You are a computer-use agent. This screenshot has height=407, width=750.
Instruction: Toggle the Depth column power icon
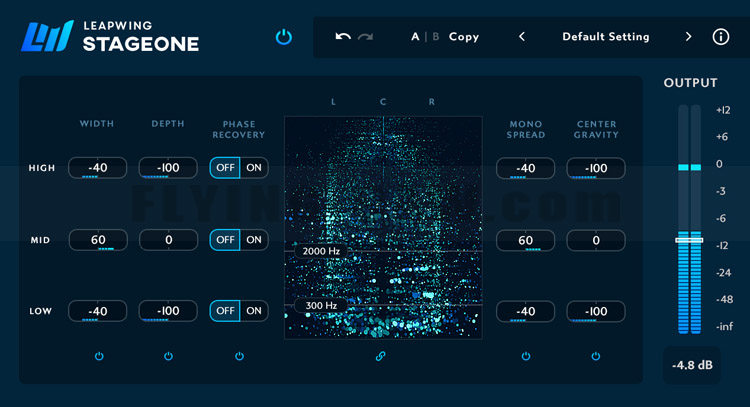[x=168, y=356]
